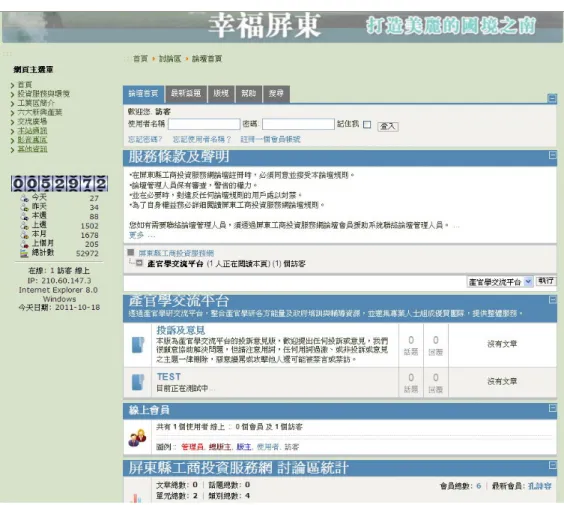Image resolution: width=564 pixels, height=505 pixels.
Task: Click the 上個月 visitor counter icon
Action: [x=24, y=244]
